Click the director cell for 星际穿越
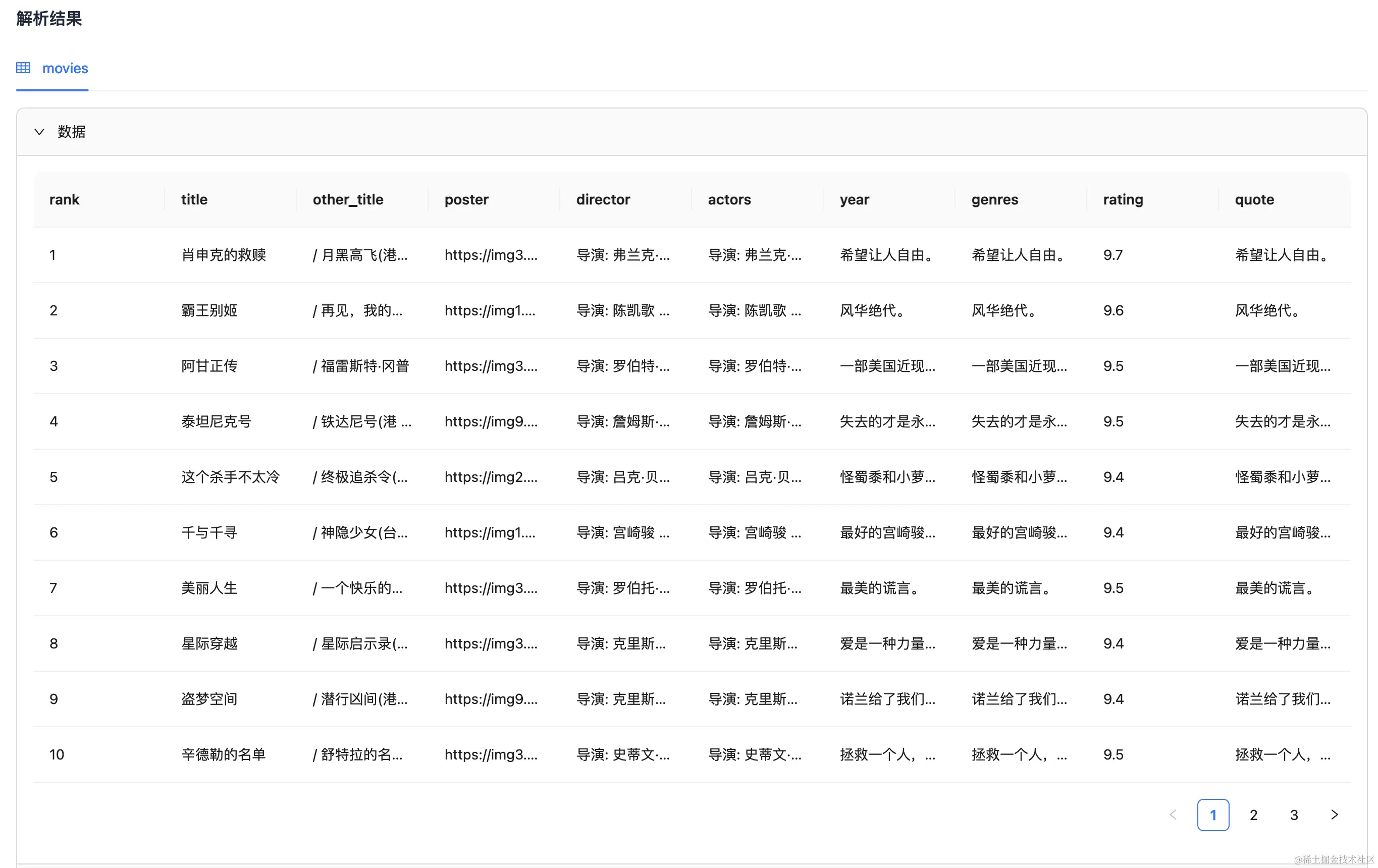The image size is (1378, 868). tap(621, 644)
